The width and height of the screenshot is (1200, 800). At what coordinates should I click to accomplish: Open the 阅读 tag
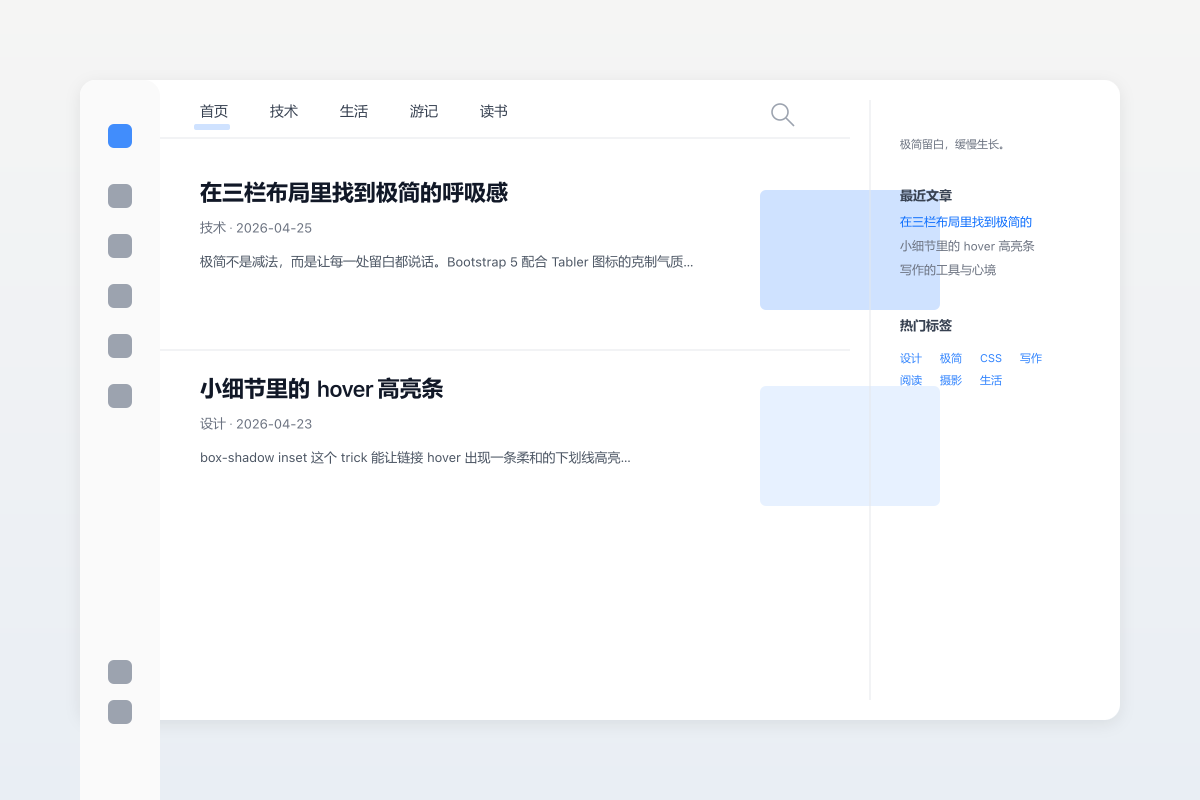[x=911, y=380]
